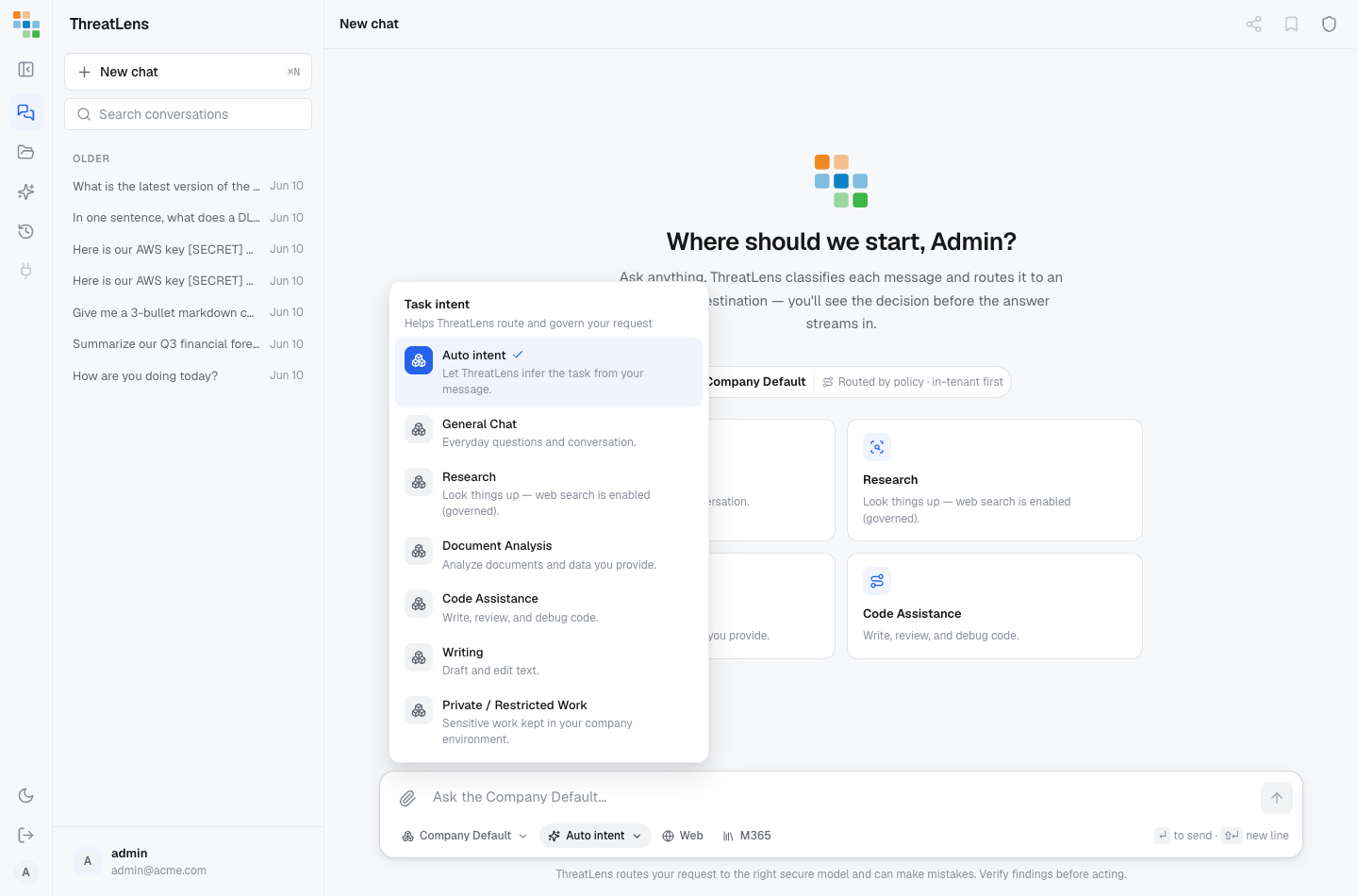Open the folder icon in left rail
This screenshot has height=896, width=1358.
(x=26, y=152)
